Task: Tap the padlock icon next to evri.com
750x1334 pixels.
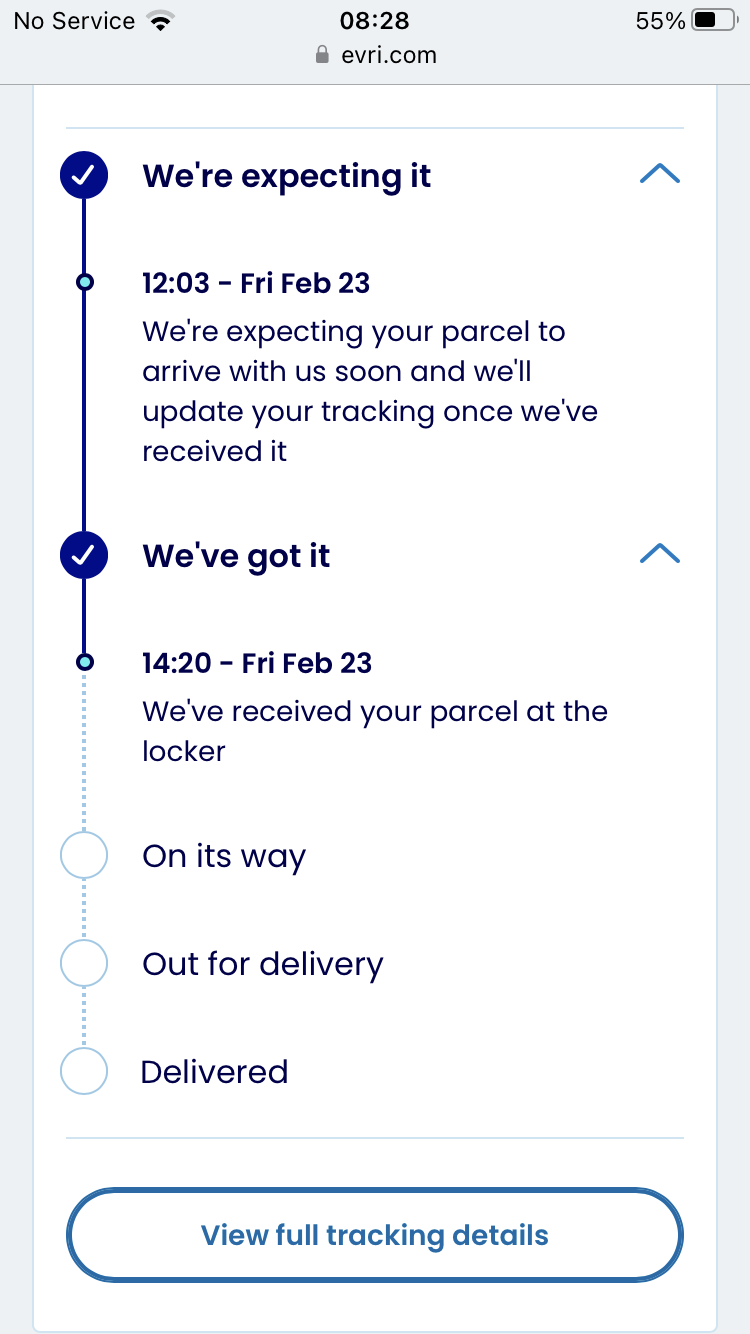Action: pos(322,55)
